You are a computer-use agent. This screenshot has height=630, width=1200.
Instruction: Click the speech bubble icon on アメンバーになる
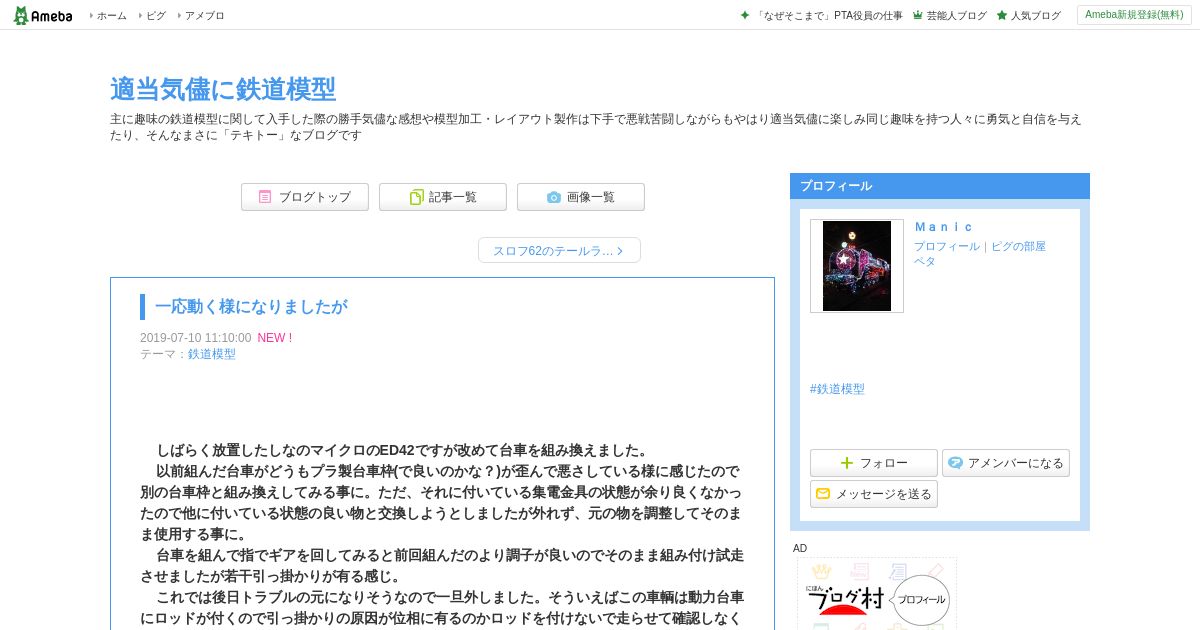pyautogui.click(x=955, y=463)
